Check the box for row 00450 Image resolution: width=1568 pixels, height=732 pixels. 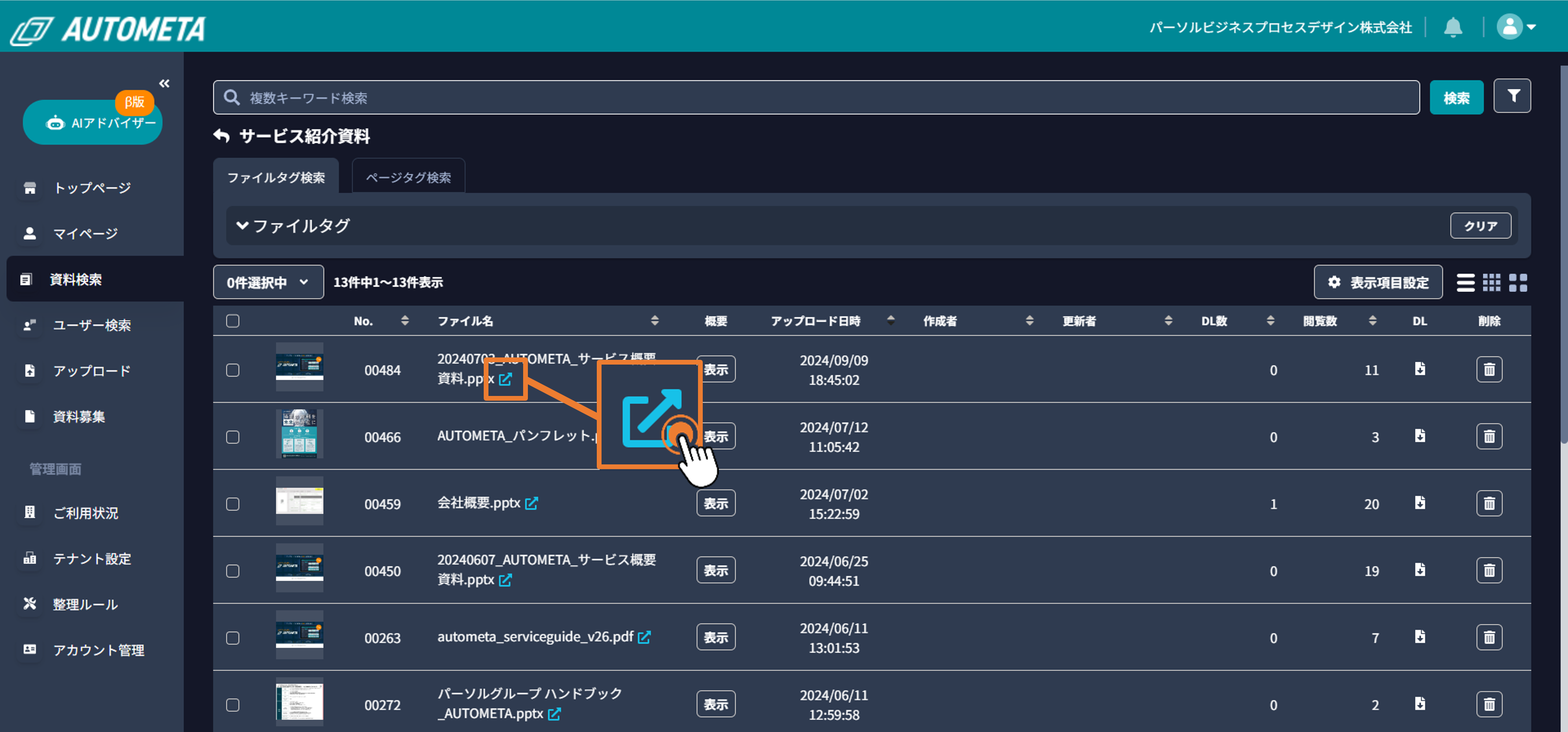click(232, 571)
